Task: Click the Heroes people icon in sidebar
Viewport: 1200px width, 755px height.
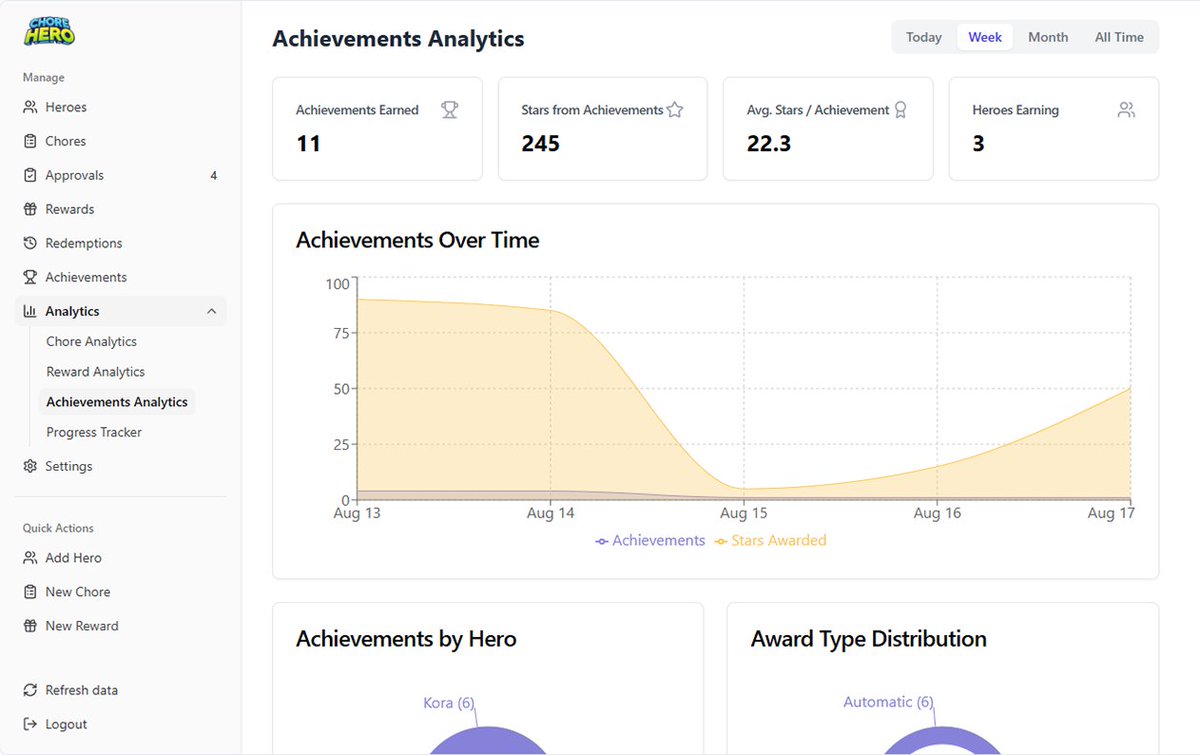Action: [30, 107]
